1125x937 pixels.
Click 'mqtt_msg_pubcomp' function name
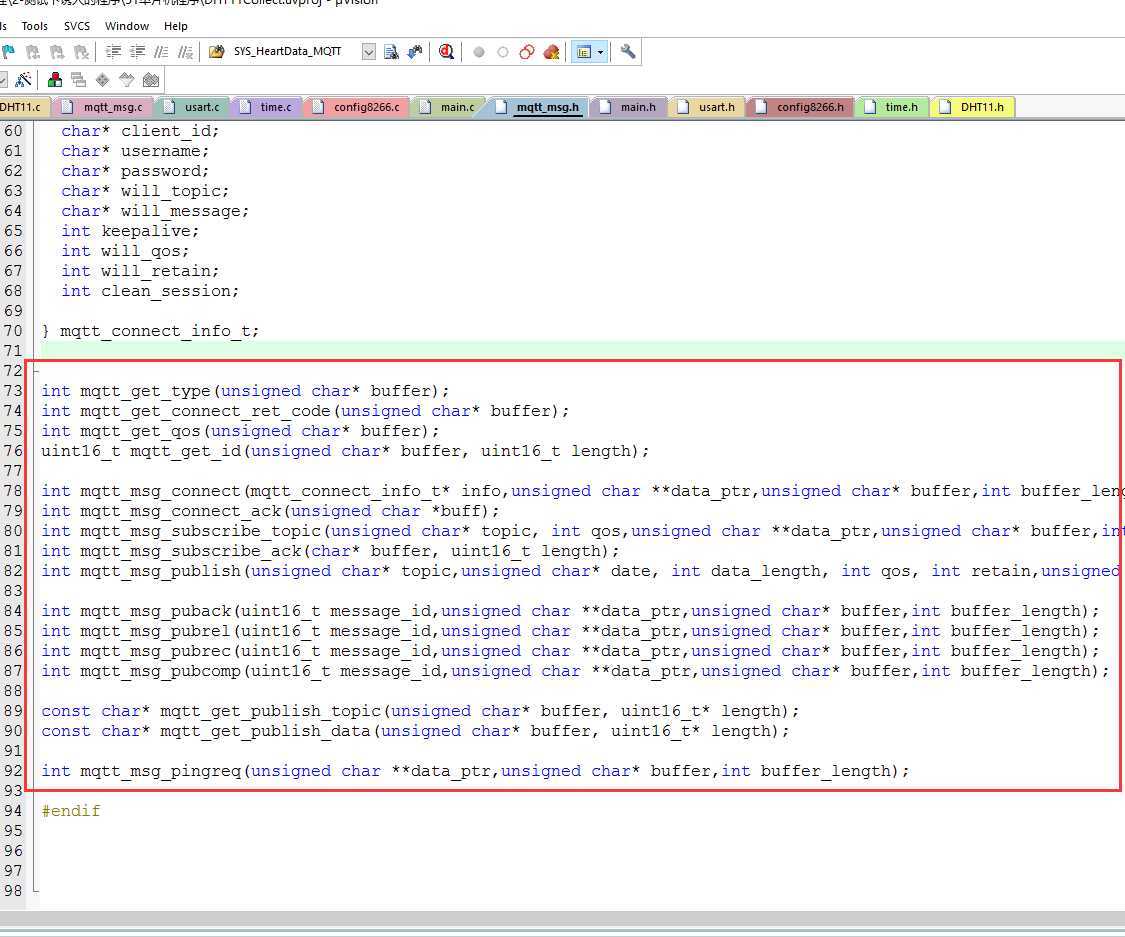click(x=161, y=672)
